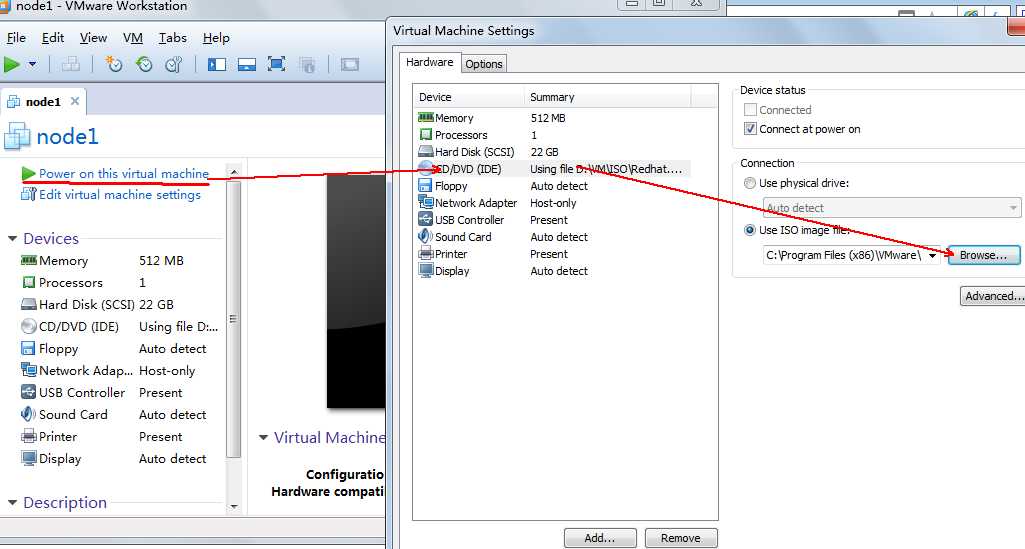Click Edit virtual machine settings link
Viewport: 1025px width, 549px height.
pyautogui.click(x=120, y=195)
